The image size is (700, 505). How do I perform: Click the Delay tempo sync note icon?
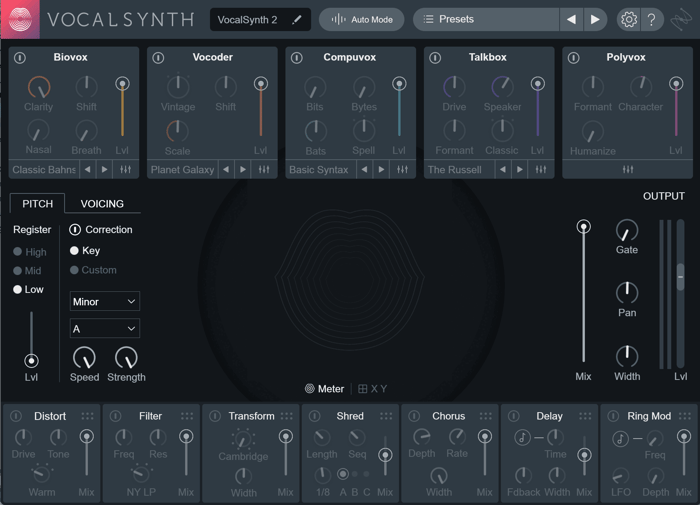coord(522,438)
